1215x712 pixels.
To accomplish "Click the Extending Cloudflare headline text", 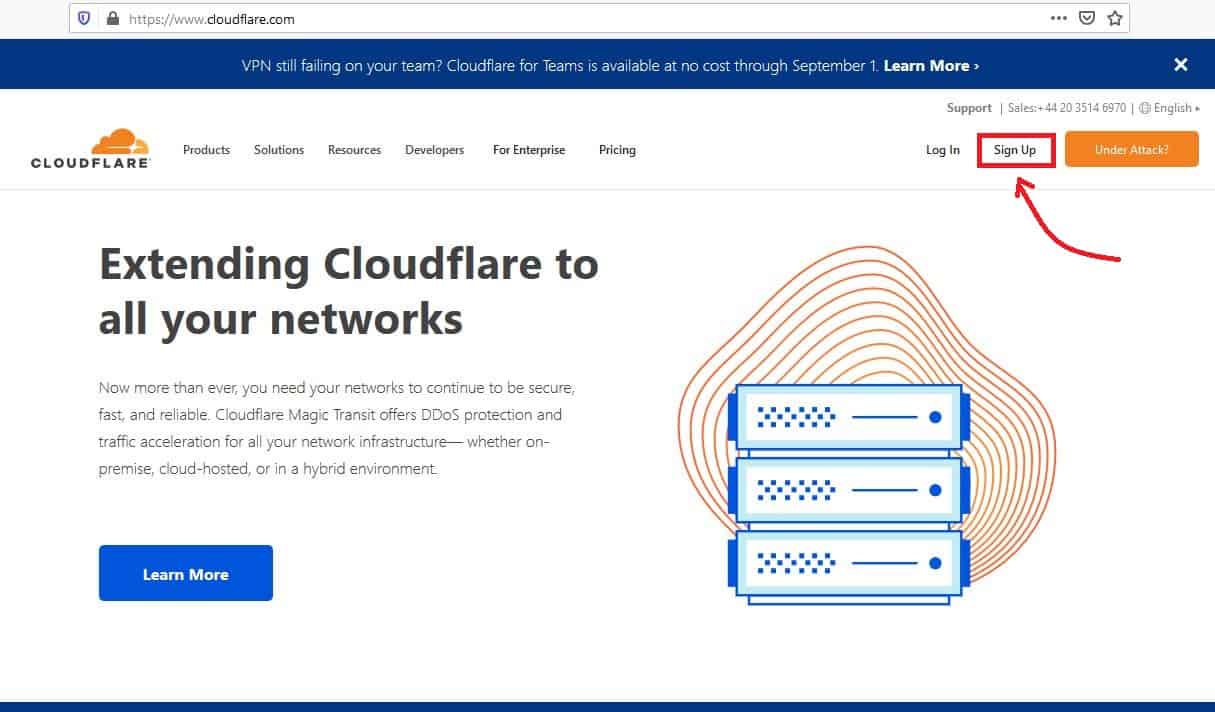I will pyautogui.click(x=349, y=291).
